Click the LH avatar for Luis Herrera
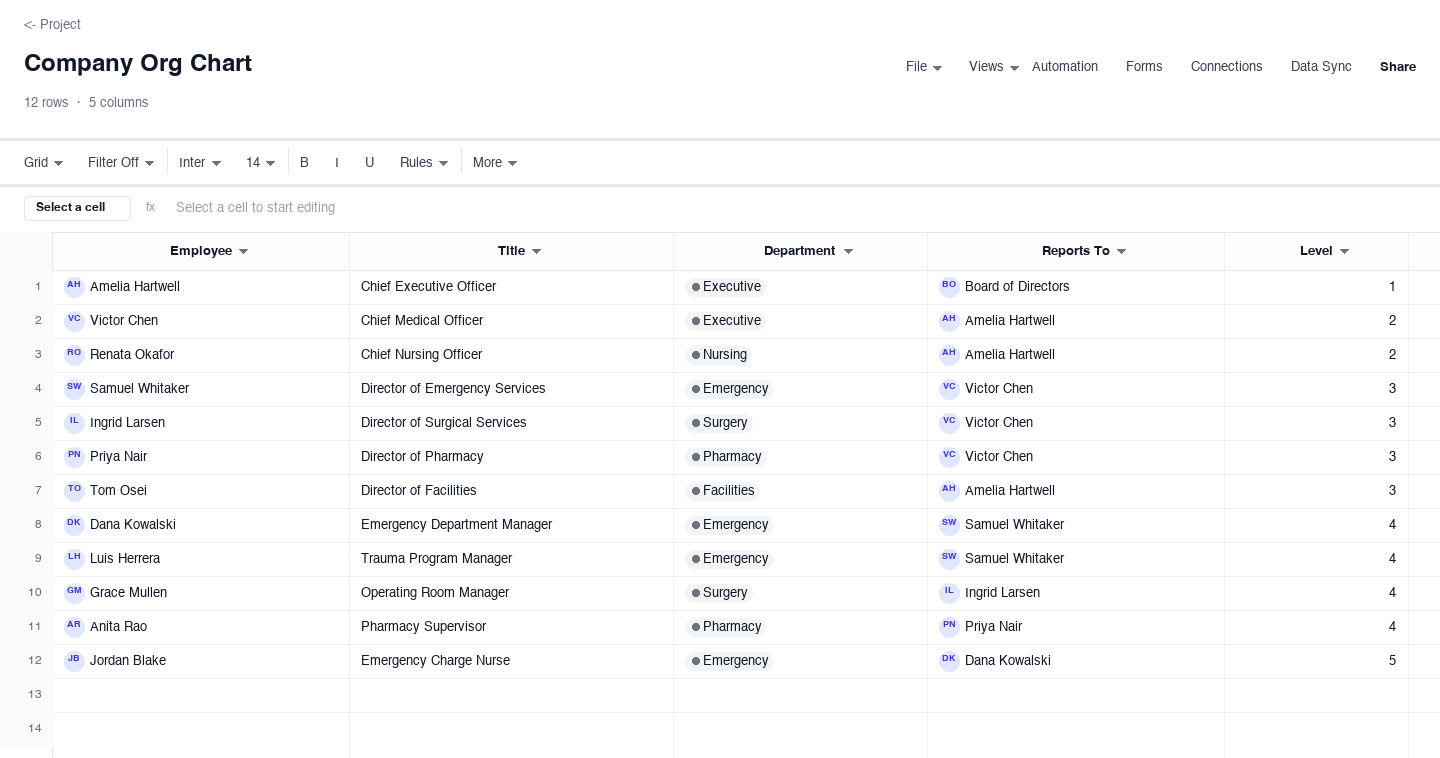1440x758 pixels. pyautogui.click(x=74, y=559)
